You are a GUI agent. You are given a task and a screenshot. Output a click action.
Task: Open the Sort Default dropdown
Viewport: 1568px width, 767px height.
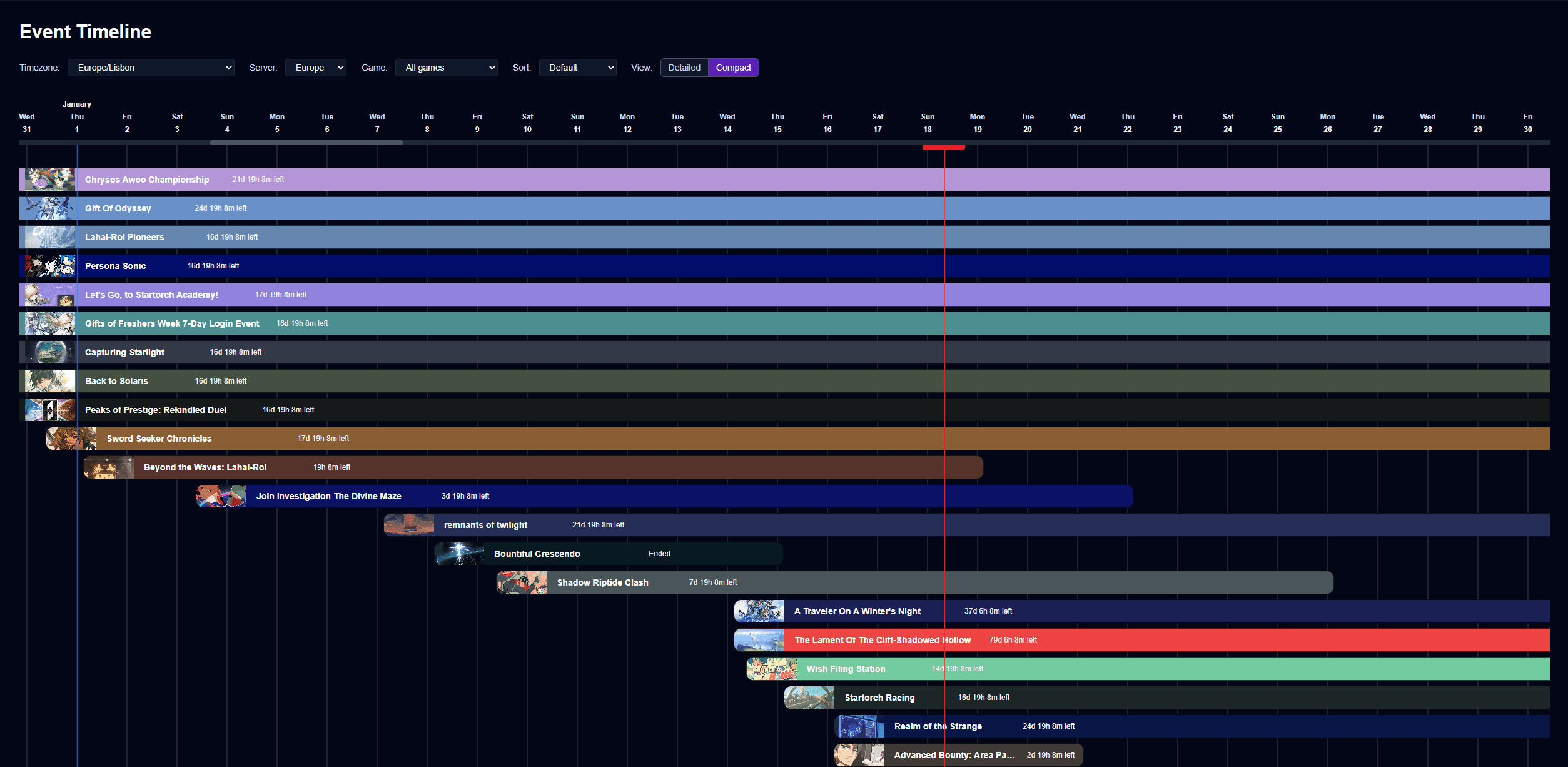tap(578, 68)
